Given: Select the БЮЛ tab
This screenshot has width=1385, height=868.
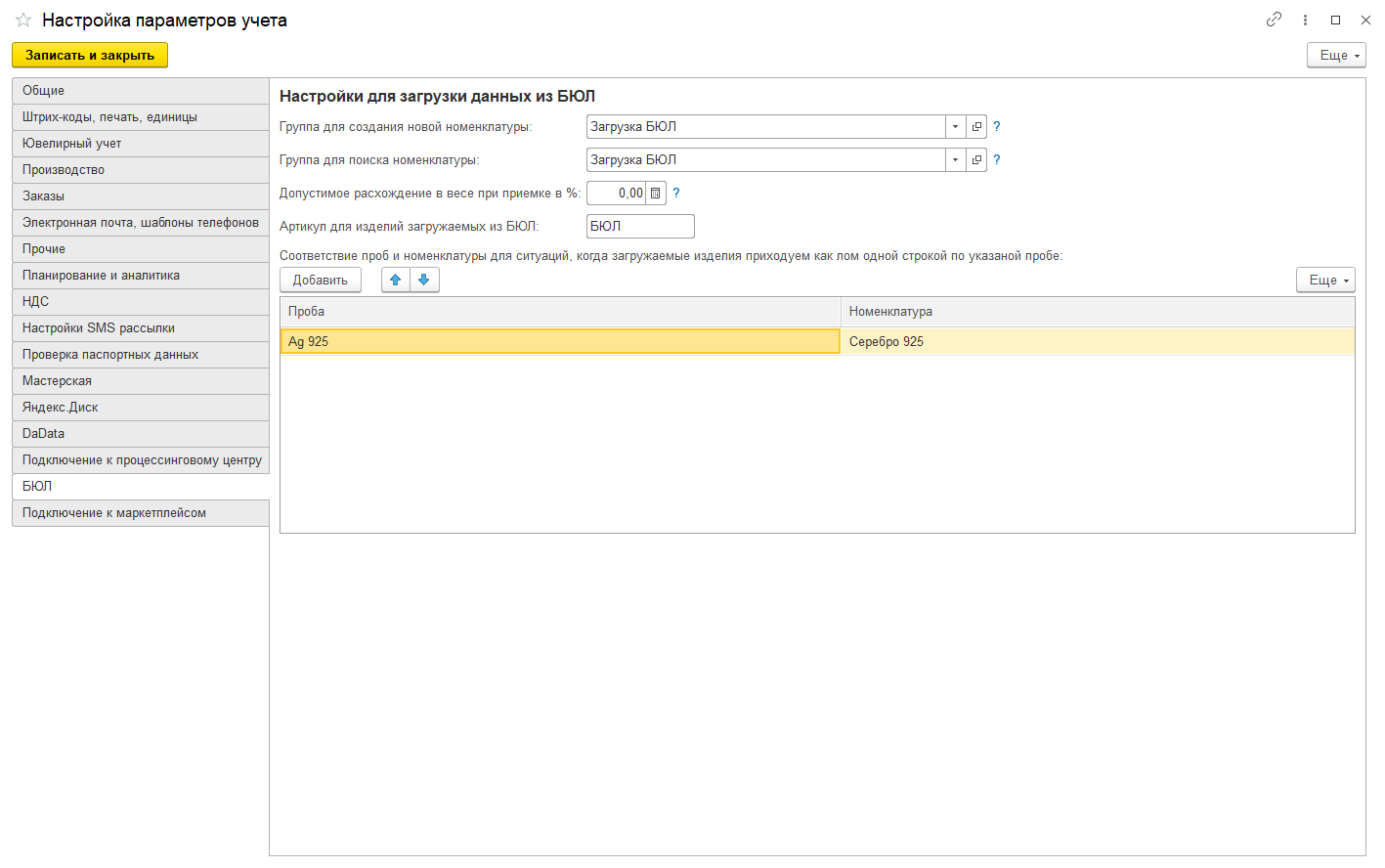Looking at the screenshot, I should pyautogui.click(x=141, y=487).
